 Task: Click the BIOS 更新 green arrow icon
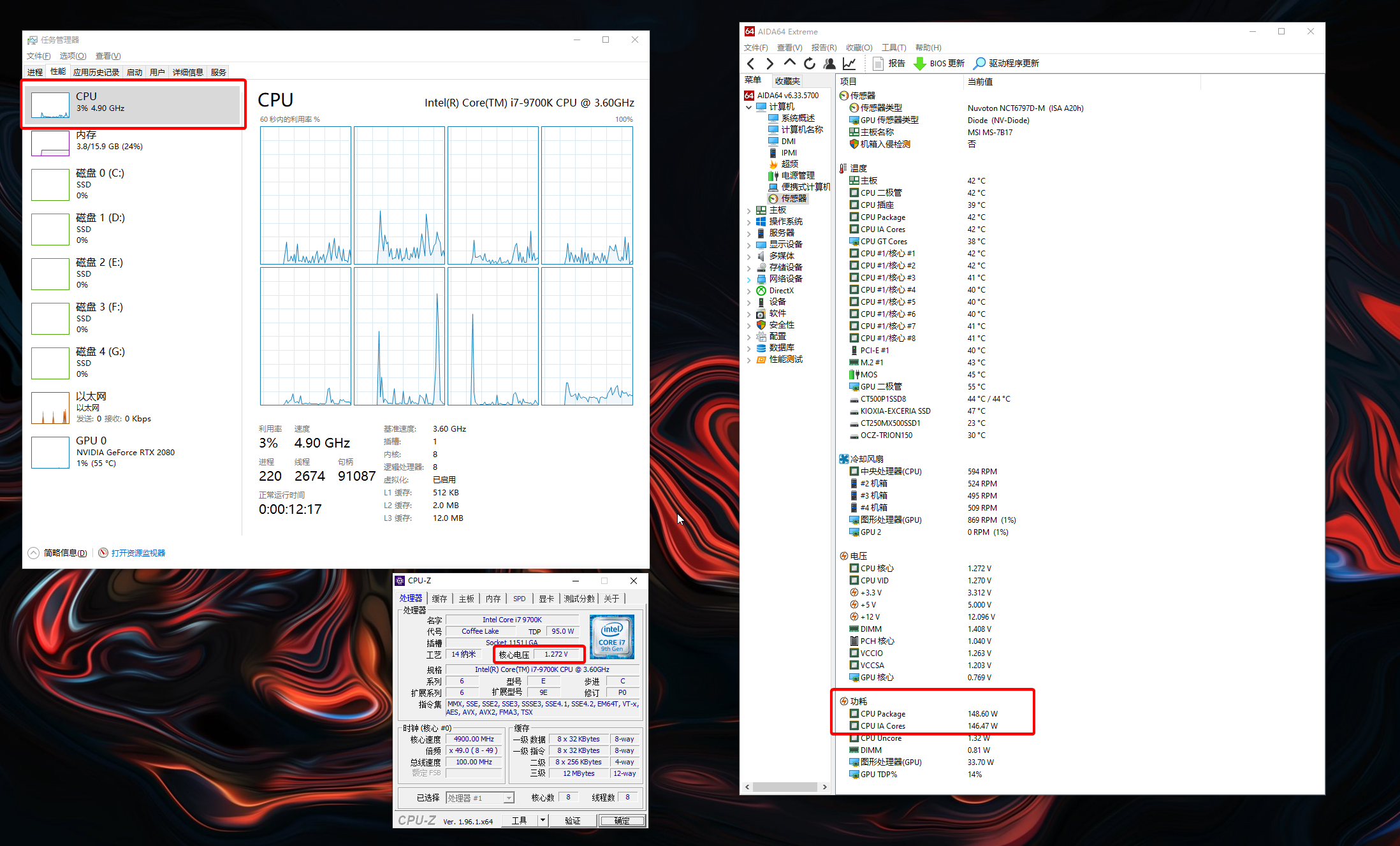(919, 63)
